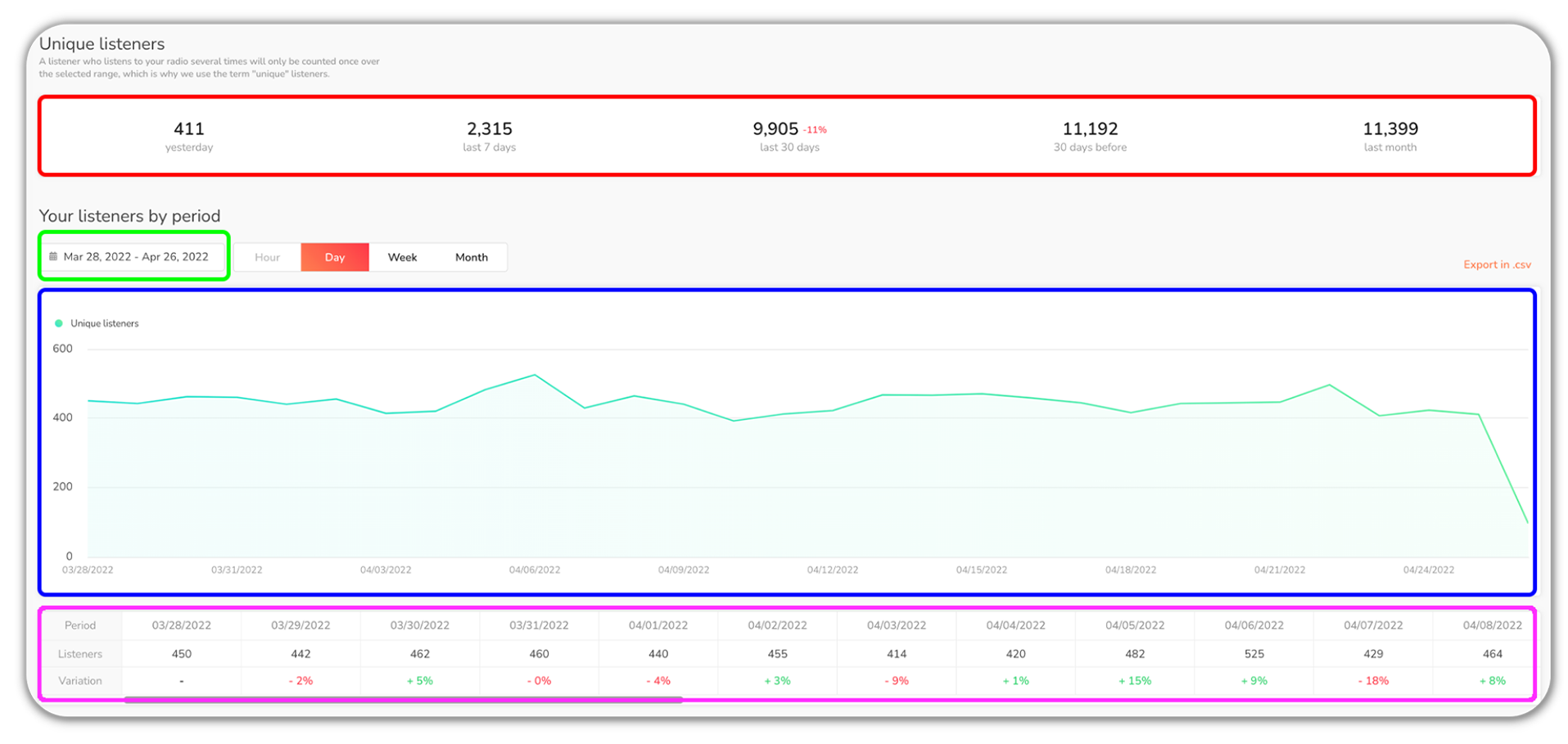Screen dimensions: 1568x744
Task: Click the 411 yesterday listeners stat
Action: (x=189, y=129)
